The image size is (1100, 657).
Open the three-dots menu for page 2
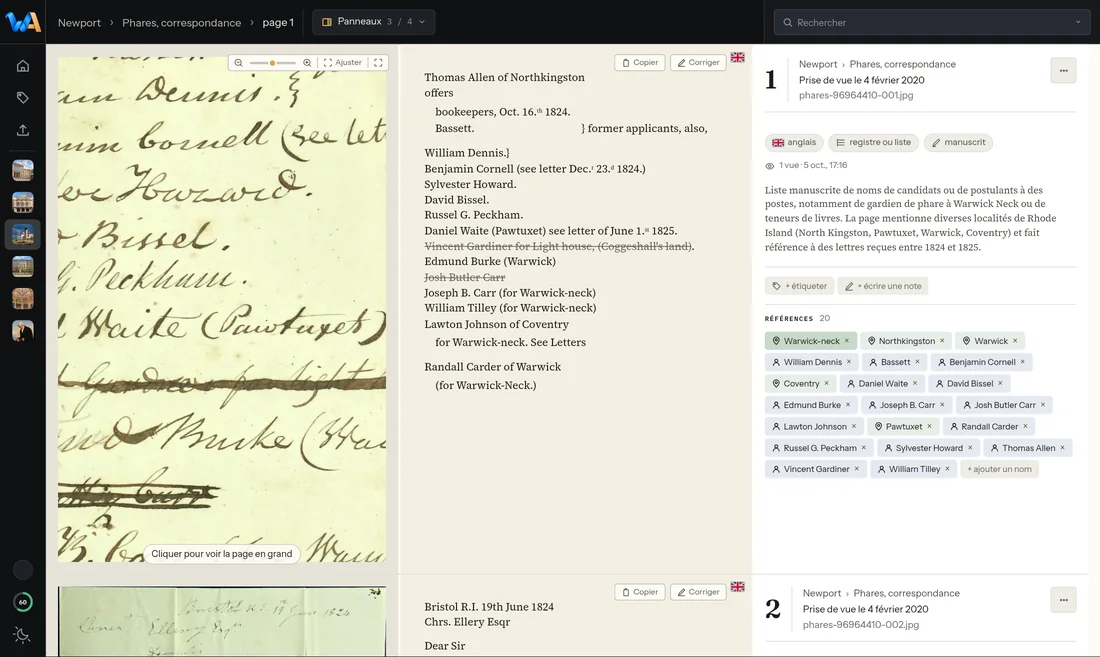[x=1064, y=600]
